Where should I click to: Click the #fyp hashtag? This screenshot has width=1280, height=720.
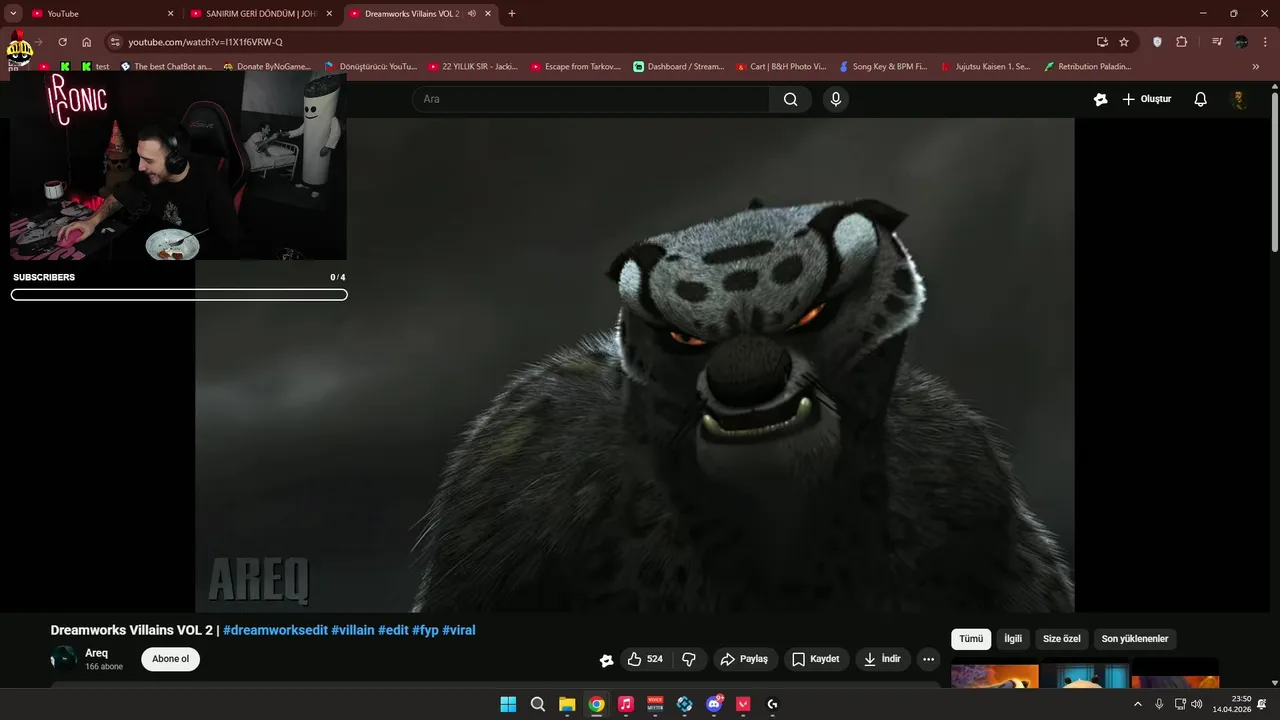point(425,631)
